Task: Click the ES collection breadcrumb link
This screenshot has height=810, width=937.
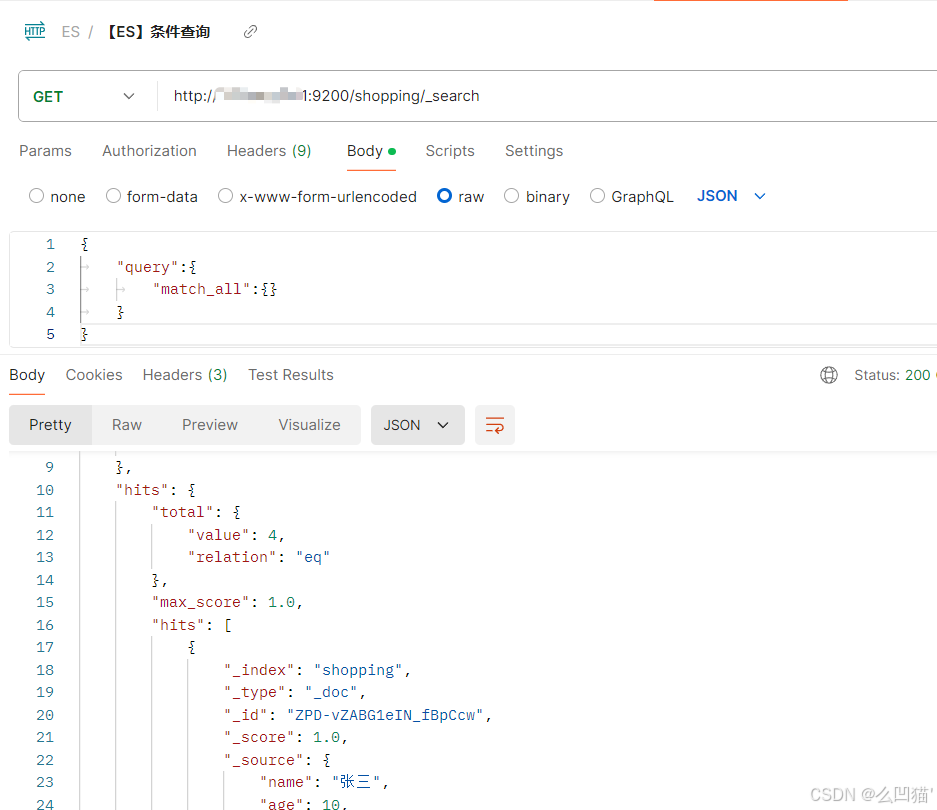Action: 70,32
